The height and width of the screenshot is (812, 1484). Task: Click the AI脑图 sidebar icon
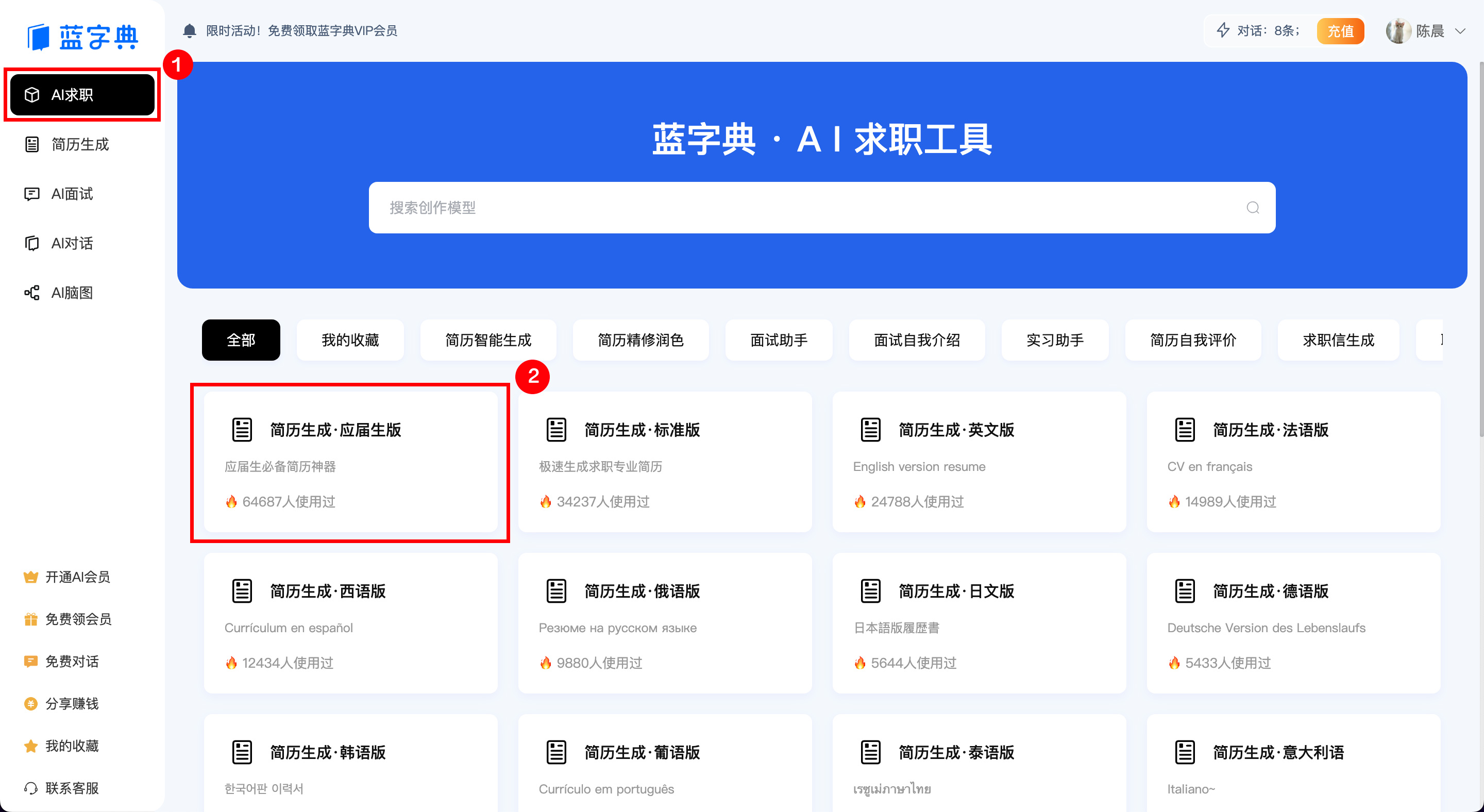32,293
